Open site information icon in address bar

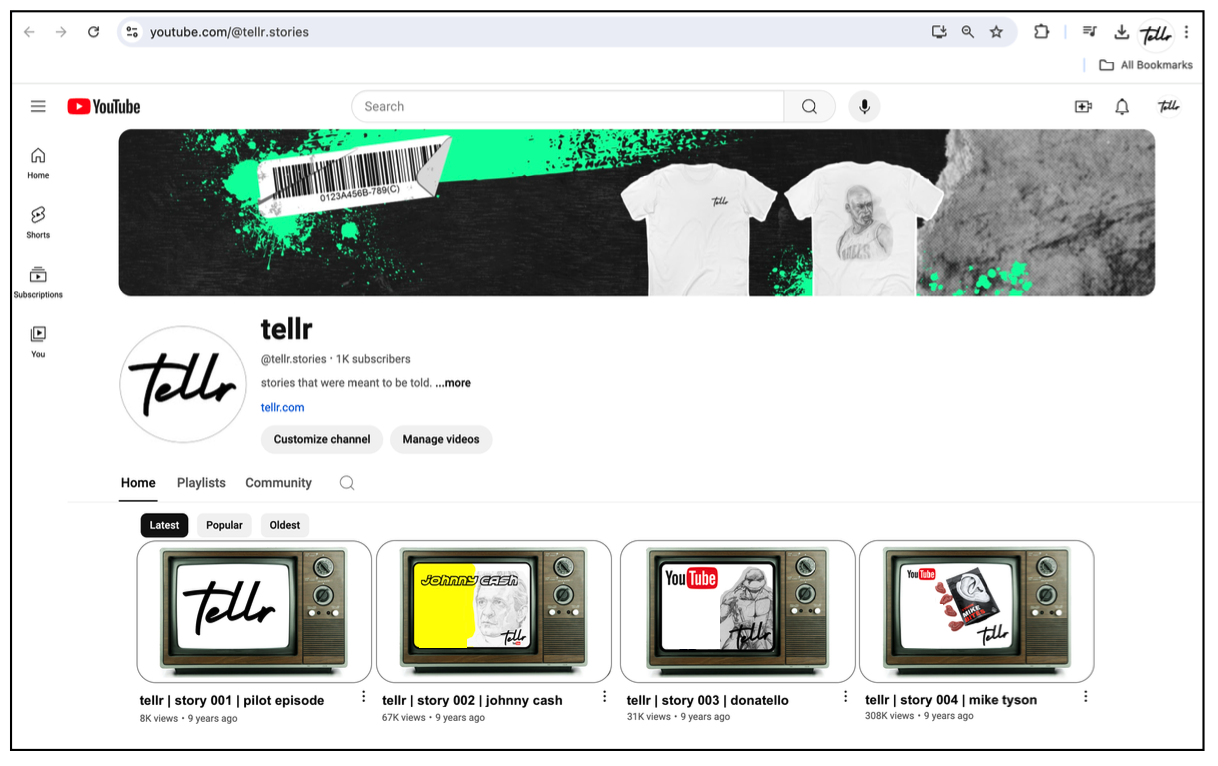click(132, 32)
